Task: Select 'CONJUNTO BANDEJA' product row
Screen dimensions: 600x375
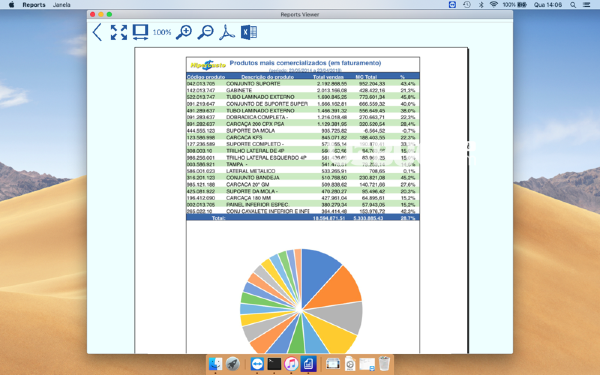Action: 303,178
